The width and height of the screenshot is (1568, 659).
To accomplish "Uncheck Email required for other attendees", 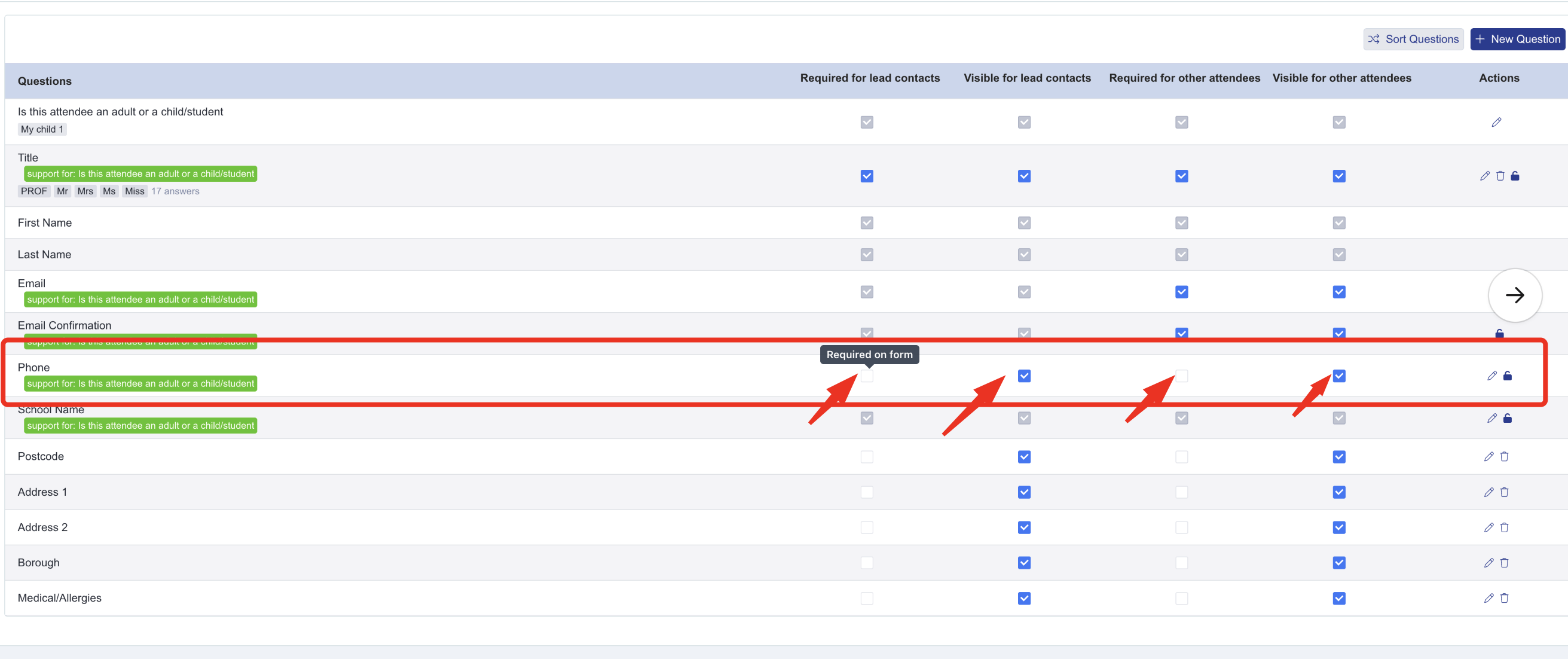I will [x=1181, y=292].
